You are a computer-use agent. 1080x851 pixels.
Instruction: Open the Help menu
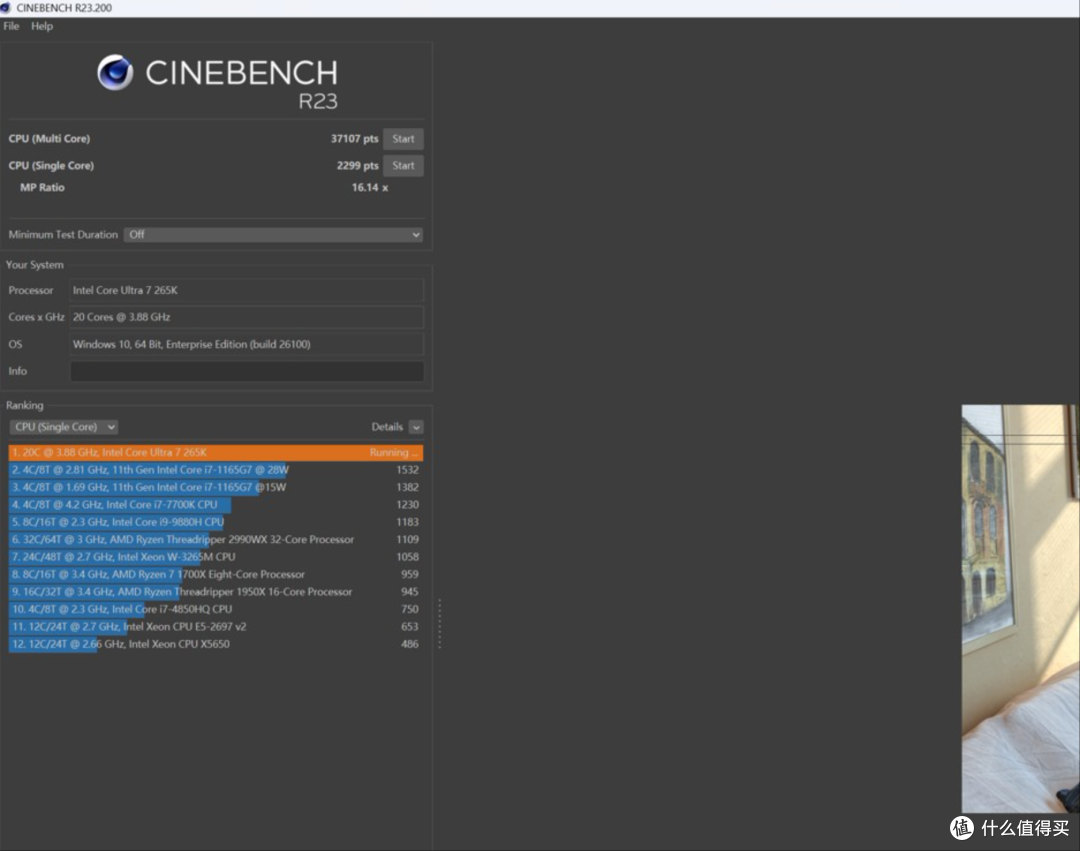[x=41, y=26]
